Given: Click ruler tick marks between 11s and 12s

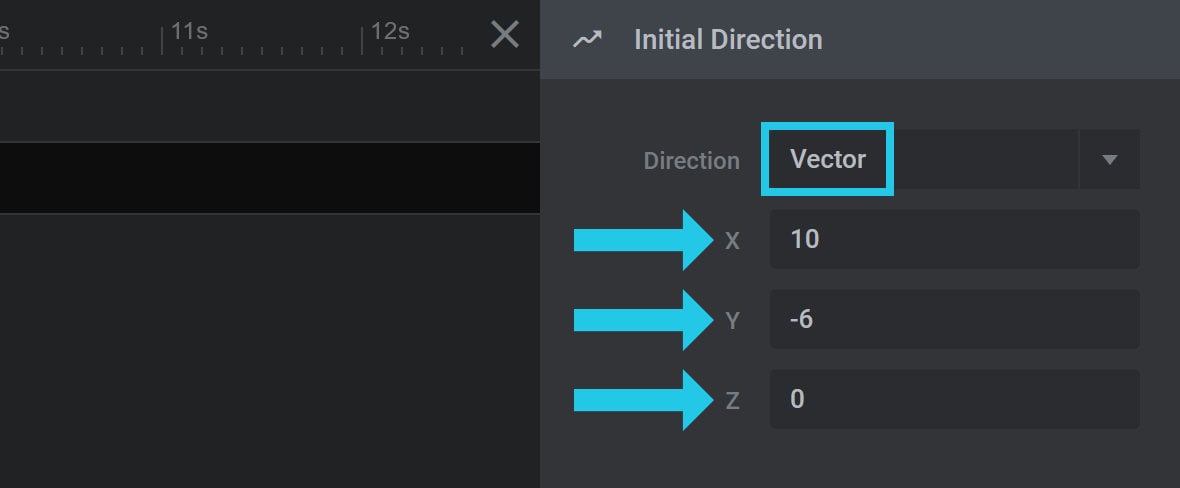Looking at the screenshot, I should point(262,50).
